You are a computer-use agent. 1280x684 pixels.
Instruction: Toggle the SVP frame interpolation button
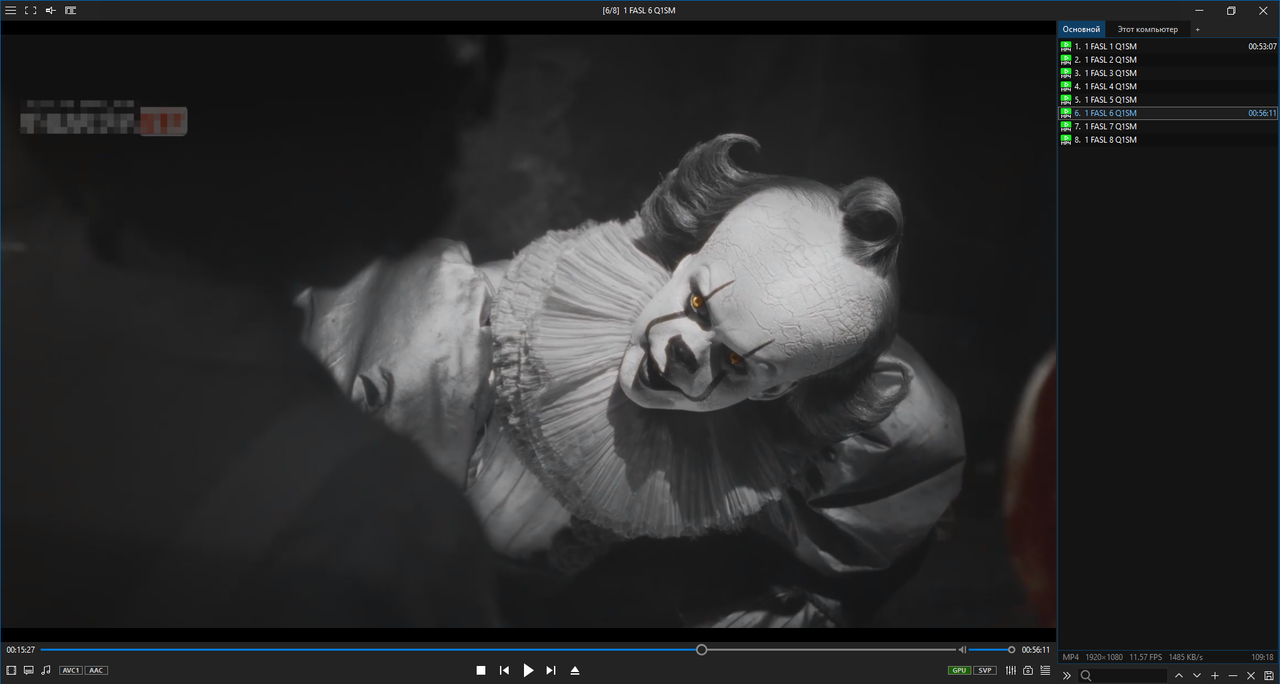point(985,670)
